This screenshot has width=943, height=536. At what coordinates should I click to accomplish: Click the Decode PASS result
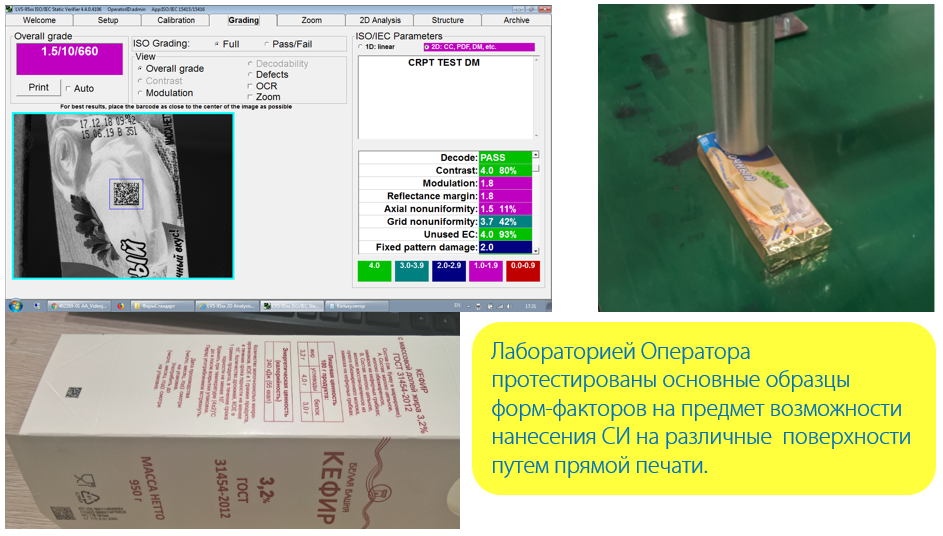coord(505,158)
